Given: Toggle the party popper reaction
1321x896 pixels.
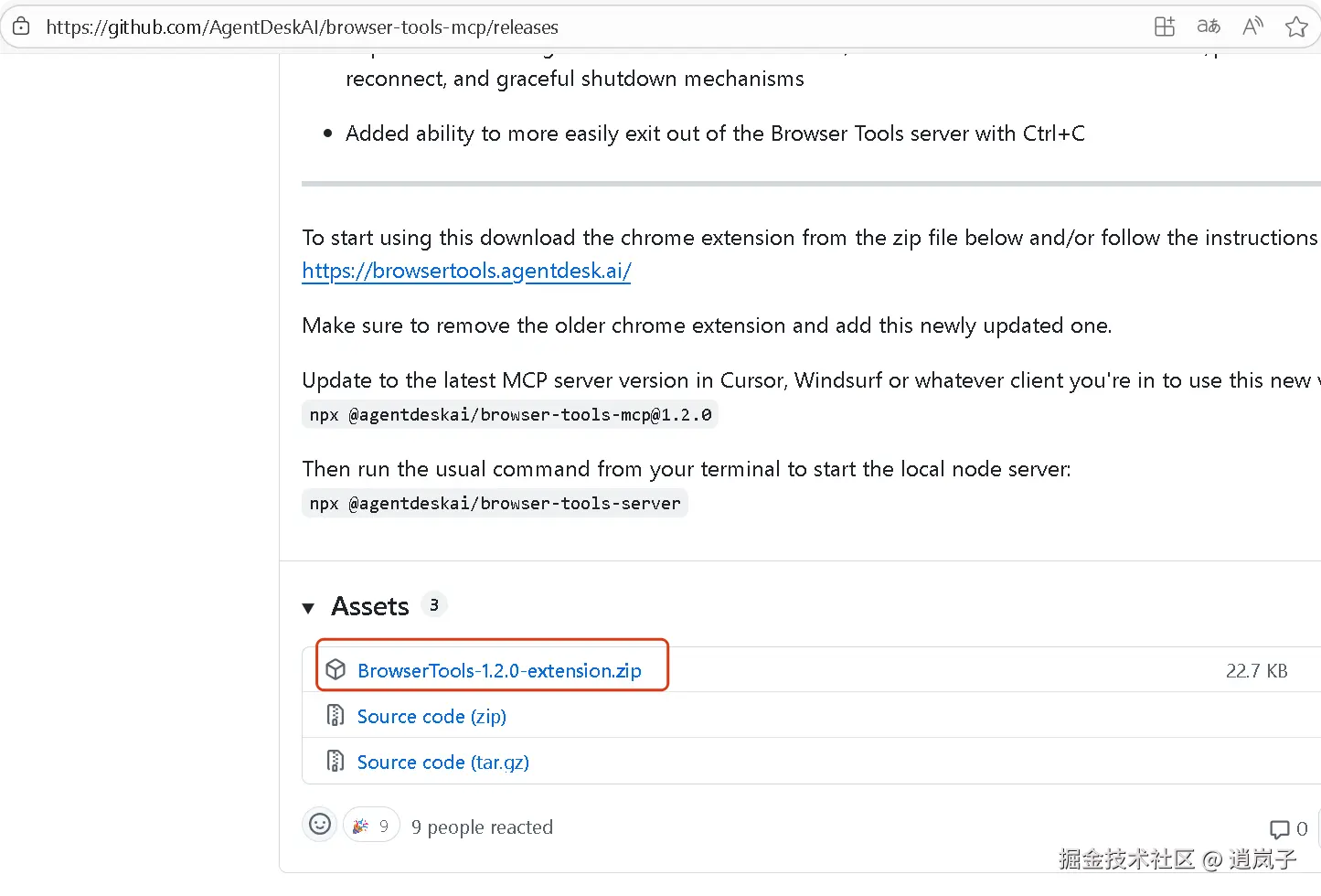Looking at the screenshot, I should point(371,826).
